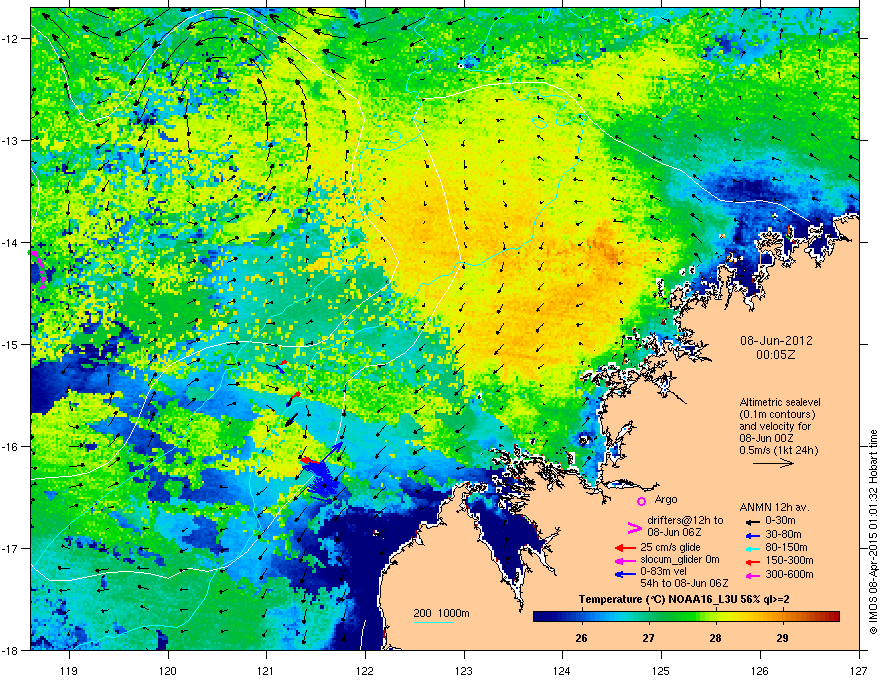Click the 25 cm/s glide label
The image size is (880, 680).
point(670,547)
